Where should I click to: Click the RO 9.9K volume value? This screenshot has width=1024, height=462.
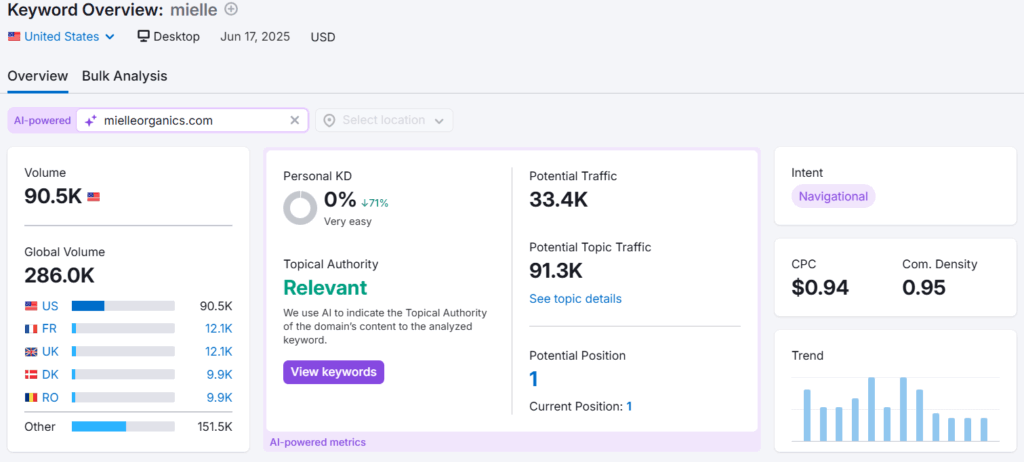pyautogui.click(x=221, y=397)
